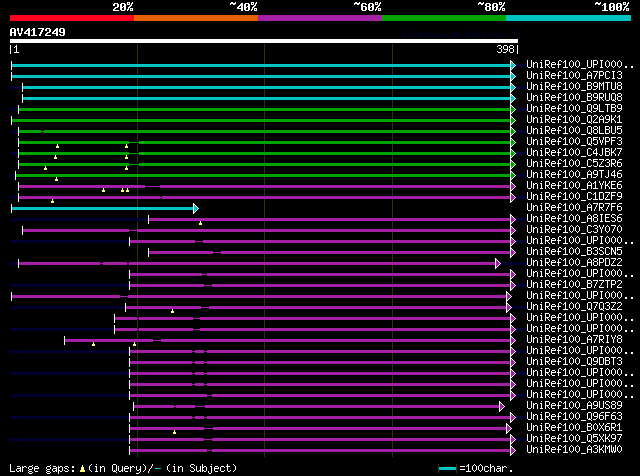Click the cyan arrowhead ending B9RUQ8 alignment

coord(513,98)
